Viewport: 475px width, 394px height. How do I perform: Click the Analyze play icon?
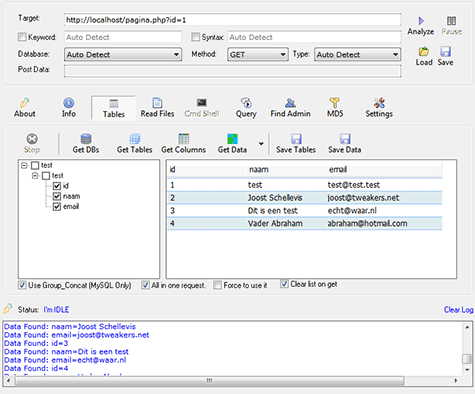click(421, 21)
